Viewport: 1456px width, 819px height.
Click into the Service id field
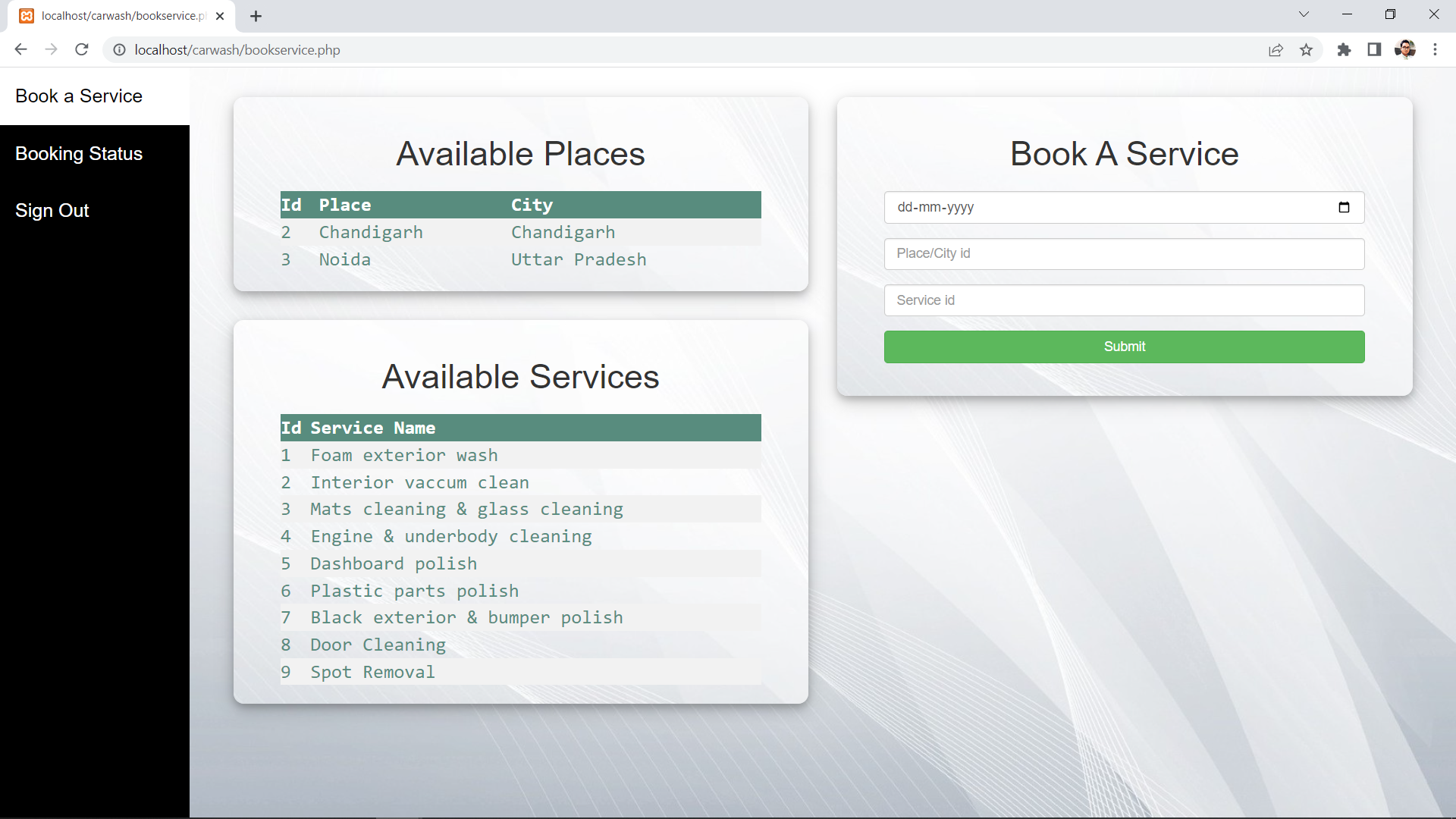pyautogui.click(x=1124, y=300)
